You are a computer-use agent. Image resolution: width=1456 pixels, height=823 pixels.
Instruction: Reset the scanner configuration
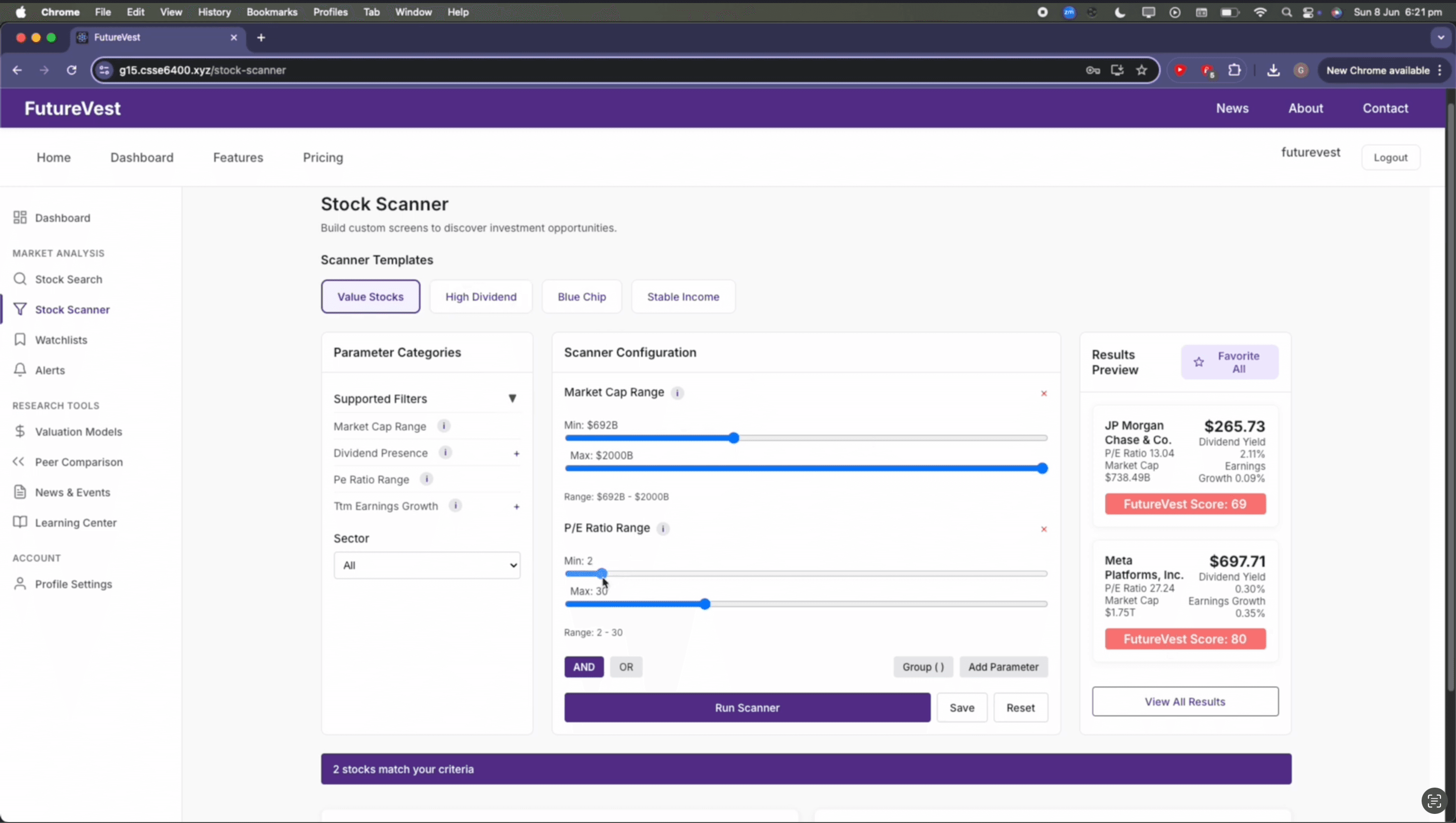pyautogui.click(x=1021, y=708)
